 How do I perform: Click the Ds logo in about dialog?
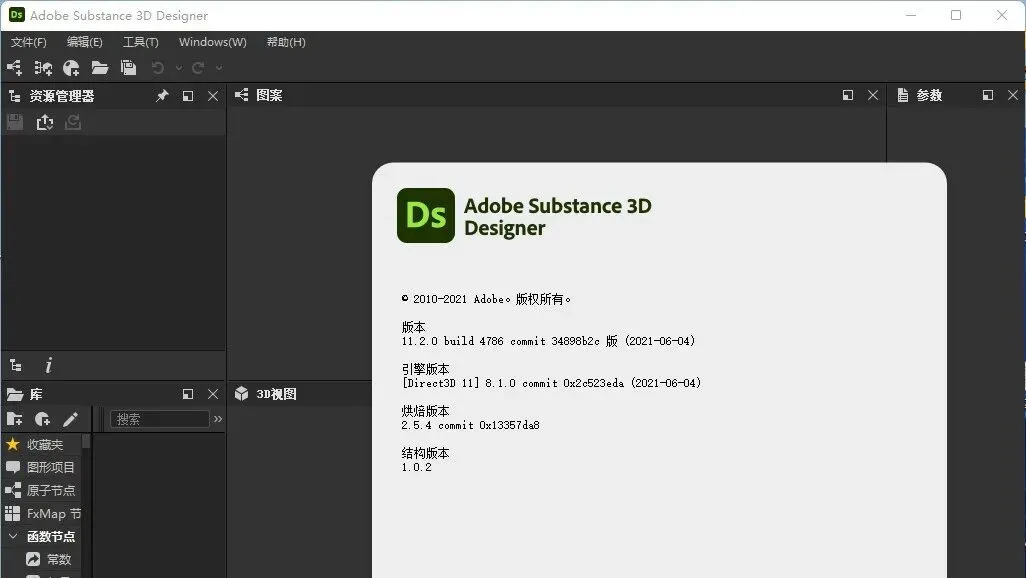426,215
